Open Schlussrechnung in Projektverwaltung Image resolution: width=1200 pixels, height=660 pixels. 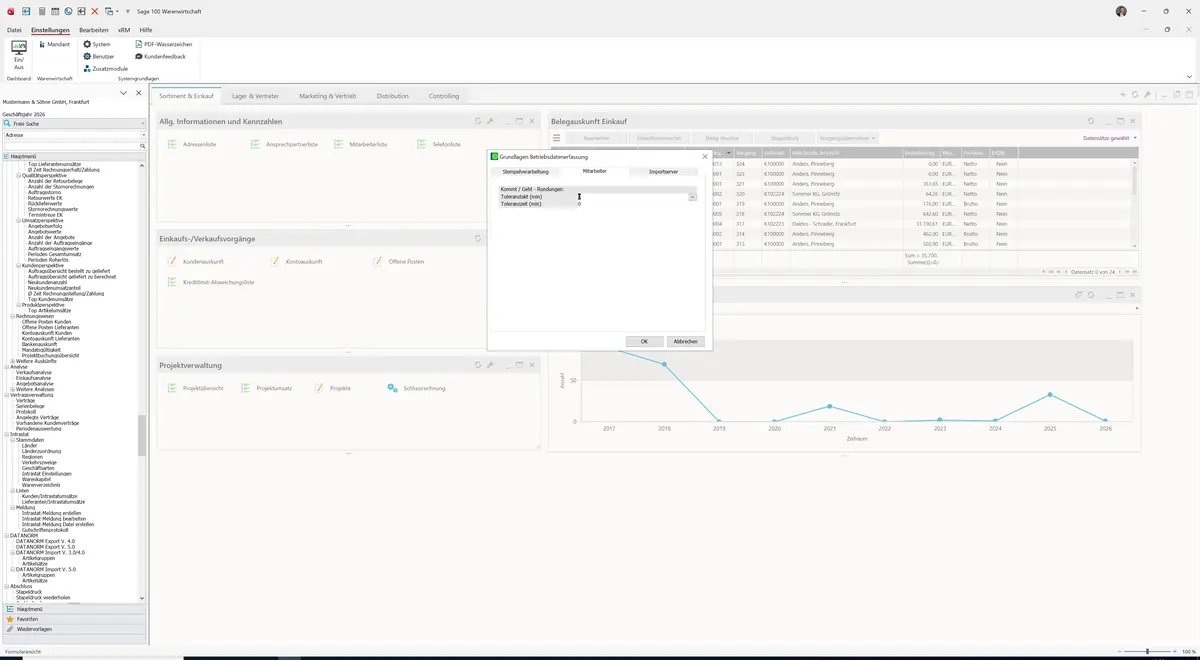pos(416,388)
